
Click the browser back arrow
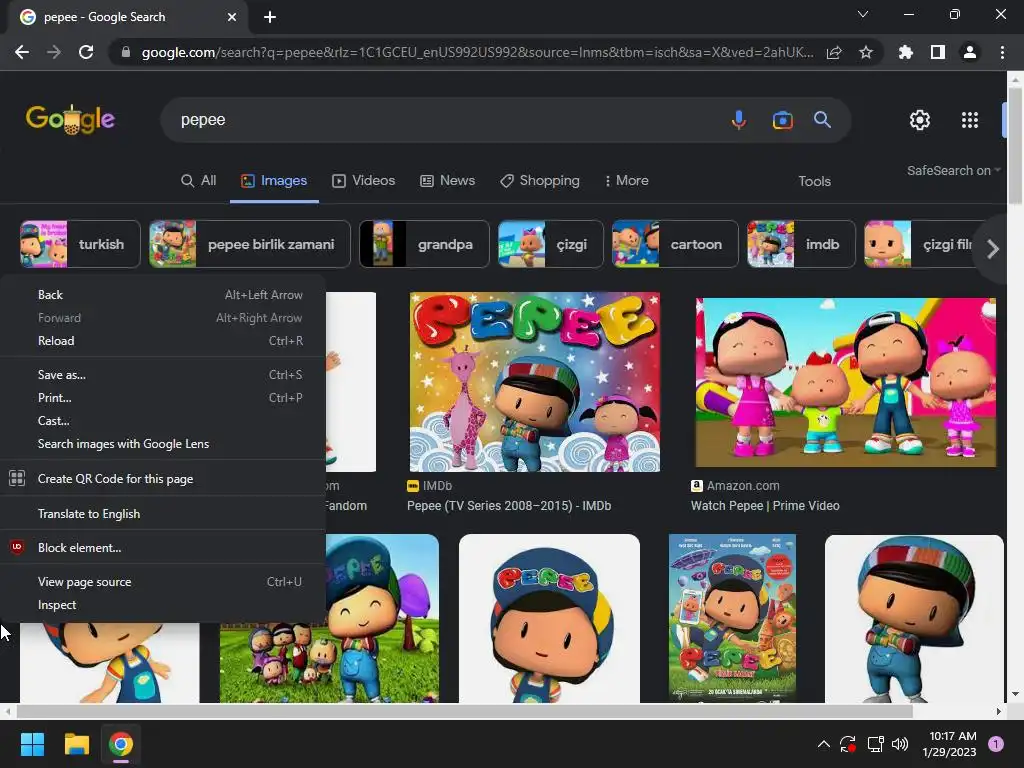click(22, 52)
